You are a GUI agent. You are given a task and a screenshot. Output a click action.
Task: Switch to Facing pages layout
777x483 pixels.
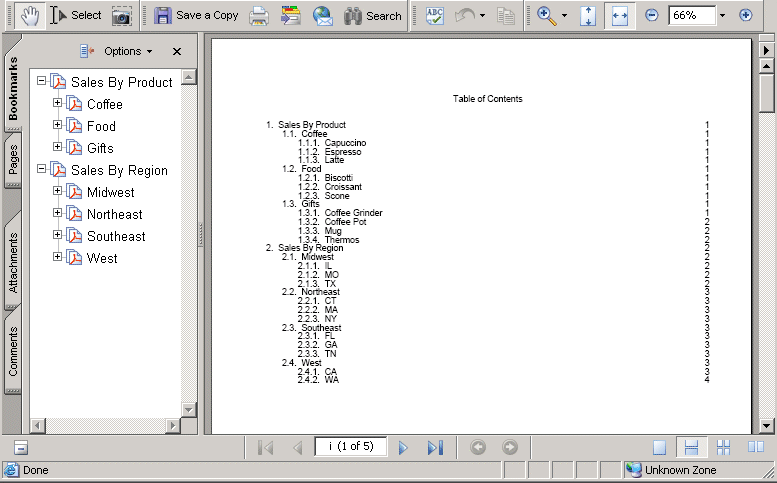pyautogui.click(x=755, y=448)
